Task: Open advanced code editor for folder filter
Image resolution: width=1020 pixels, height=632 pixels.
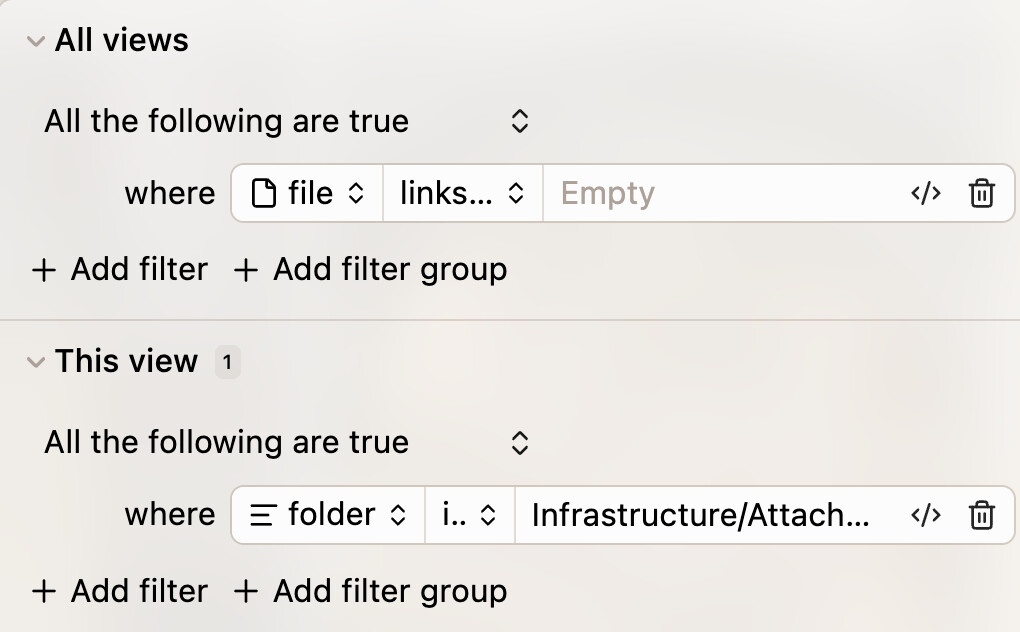Action: [926, 514]
